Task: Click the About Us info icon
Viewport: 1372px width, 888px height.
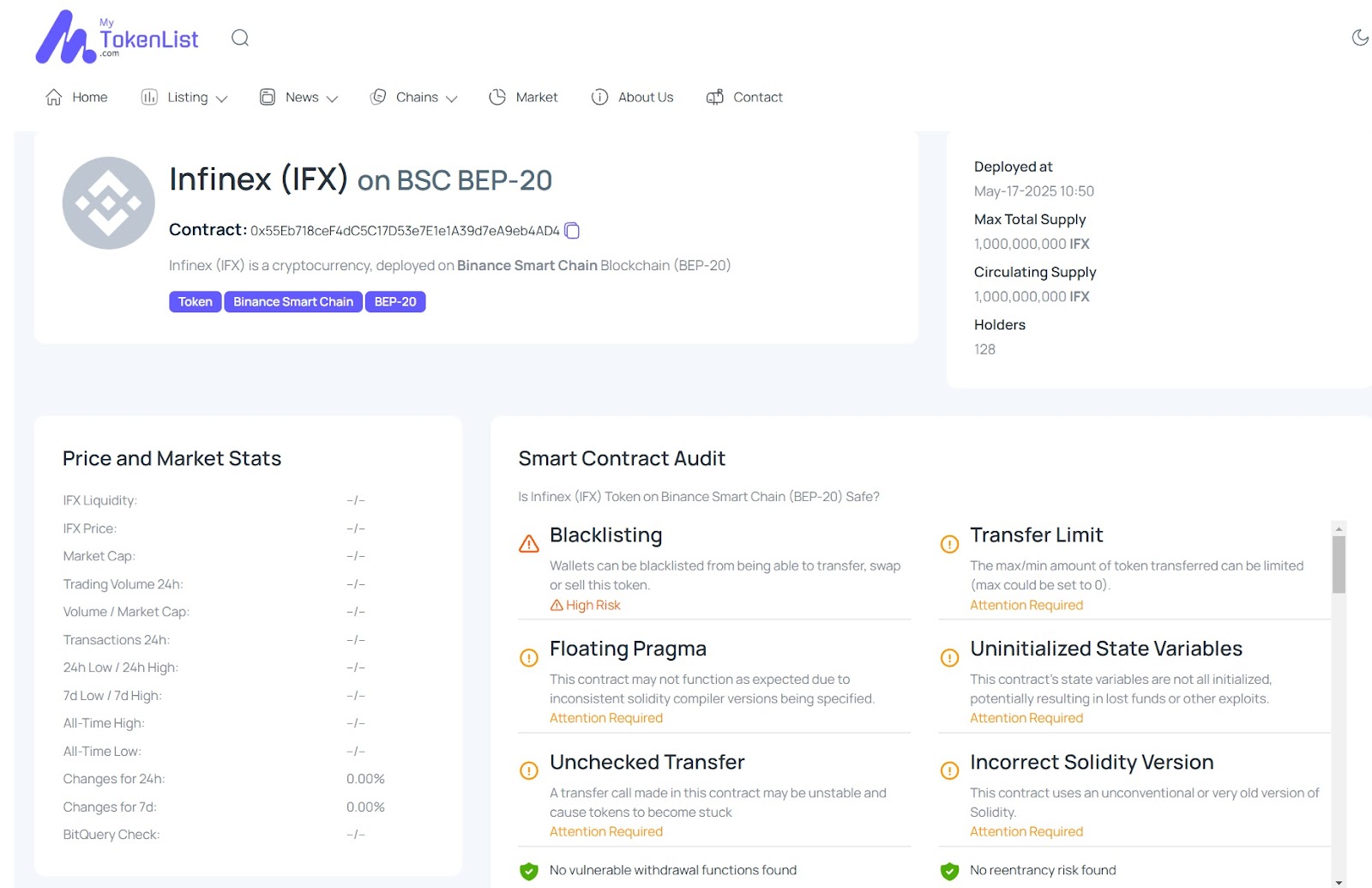Action: click(600, 97)
